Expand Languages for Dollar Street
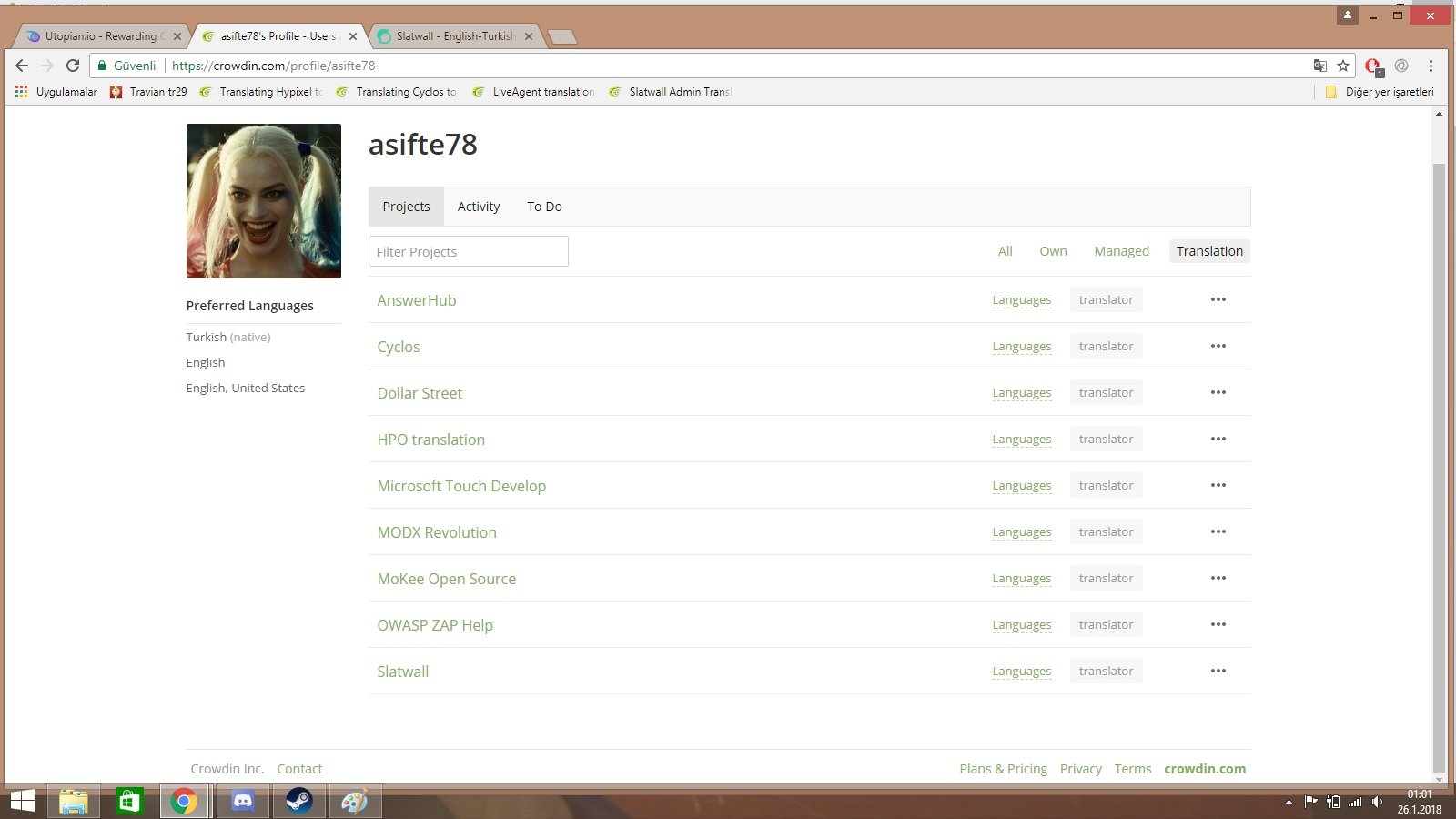Image resolution: width=1456 pixels, height=819 pixels. (1022, 393)
